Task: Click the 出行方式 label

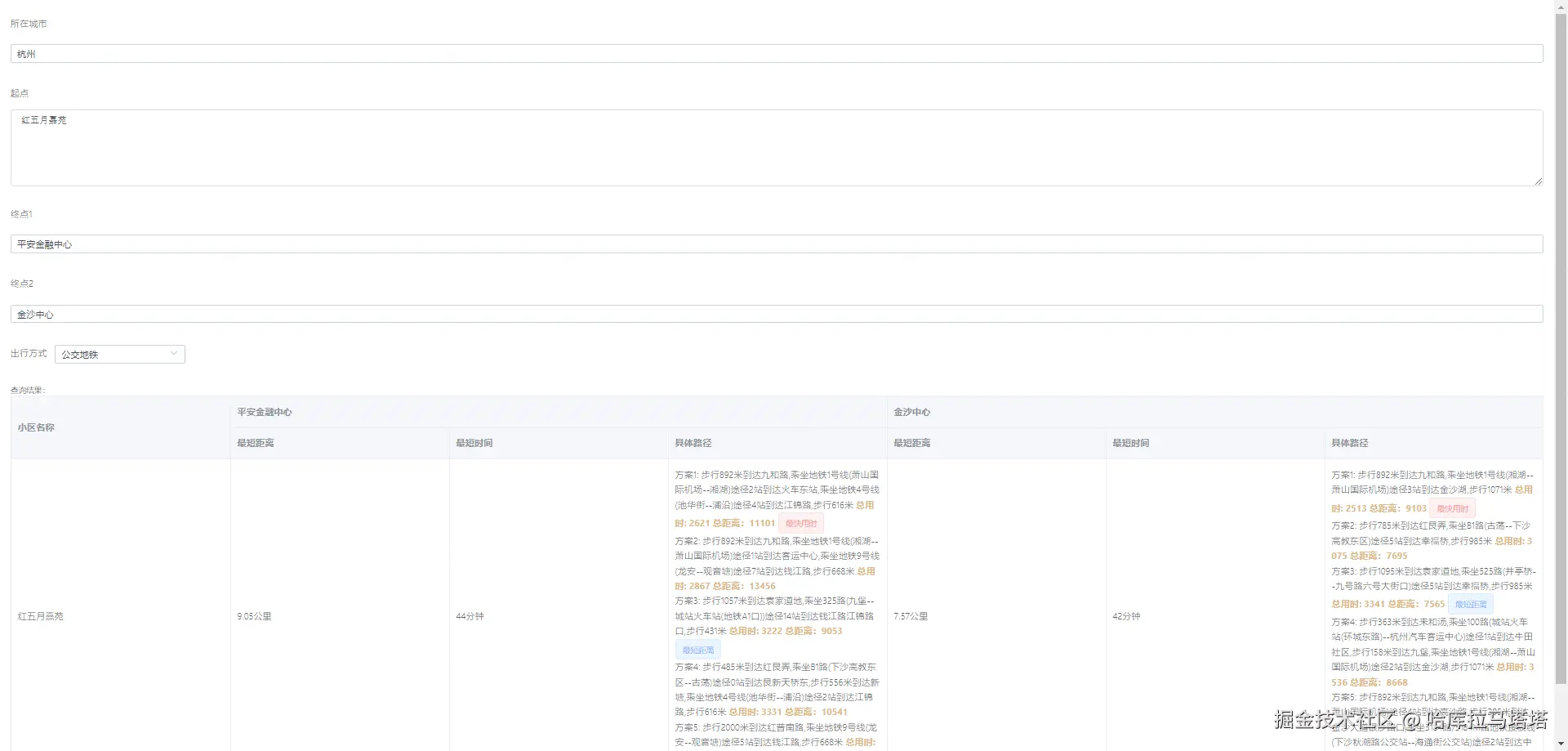Action: point(29,353)
